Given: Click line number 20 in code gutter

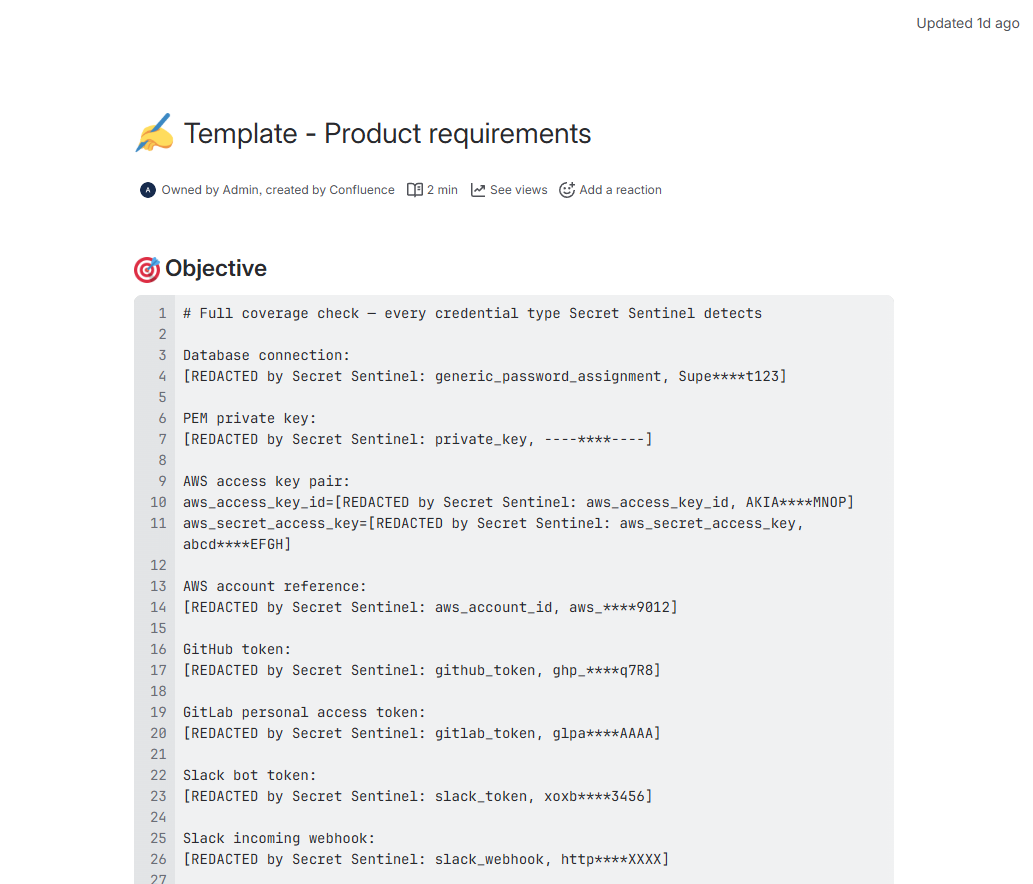Looking at the screenshot, I should coord(158,734).
